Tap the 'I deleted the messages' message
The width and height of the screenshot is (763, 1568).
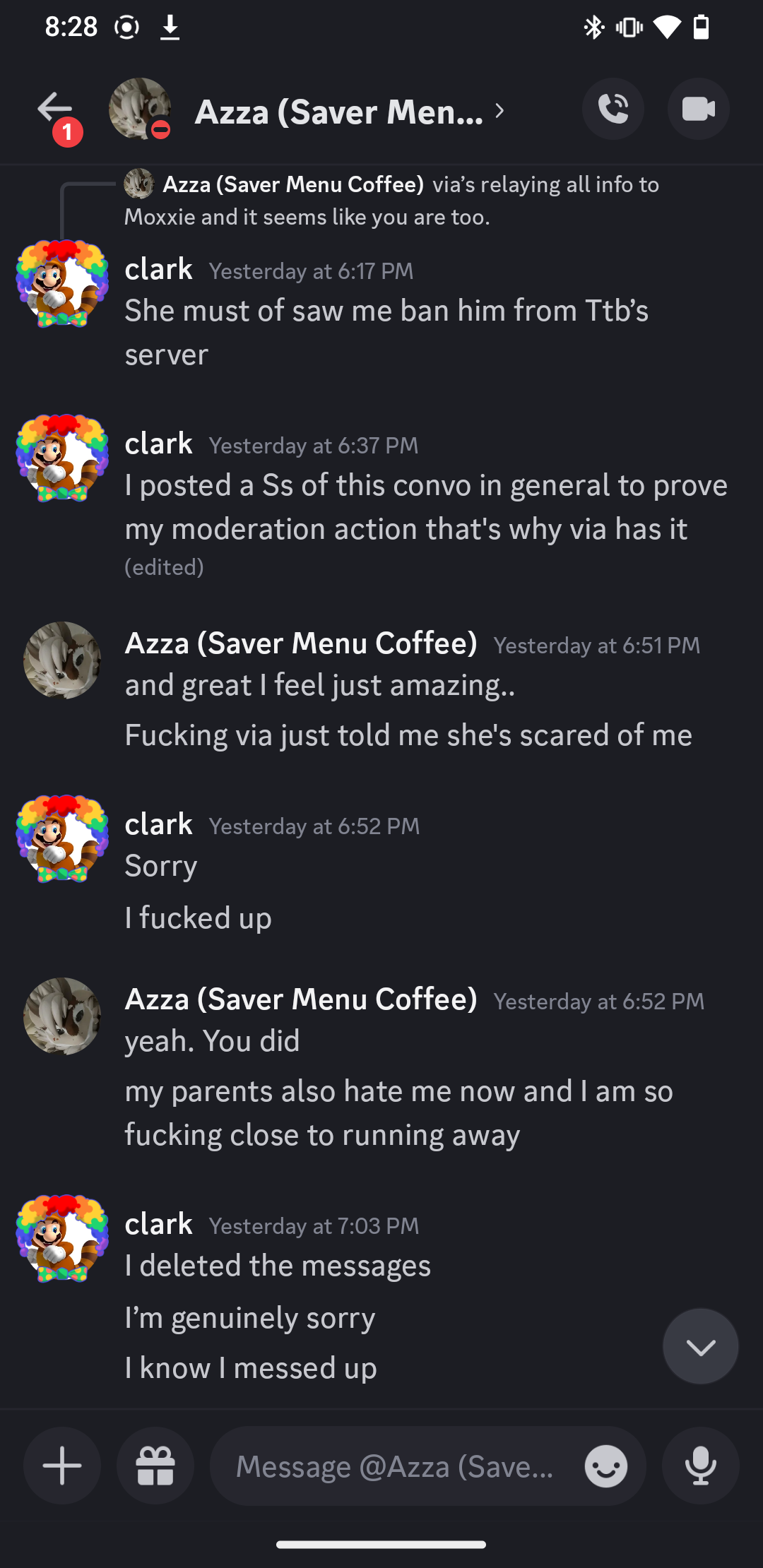(278, 1266)
